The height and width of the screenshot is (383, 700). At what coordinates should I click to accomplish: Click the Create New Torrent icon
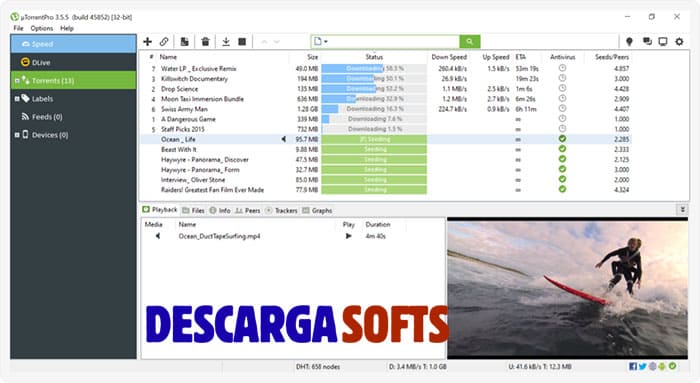[x=184, y=42]
